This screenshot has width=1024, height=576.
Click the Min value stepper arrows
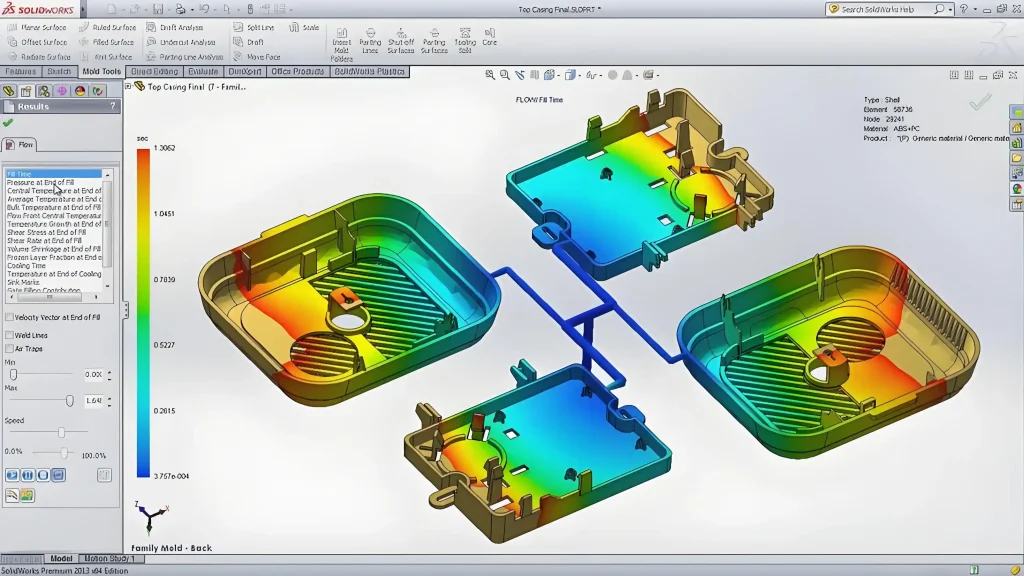click(109, 375)
